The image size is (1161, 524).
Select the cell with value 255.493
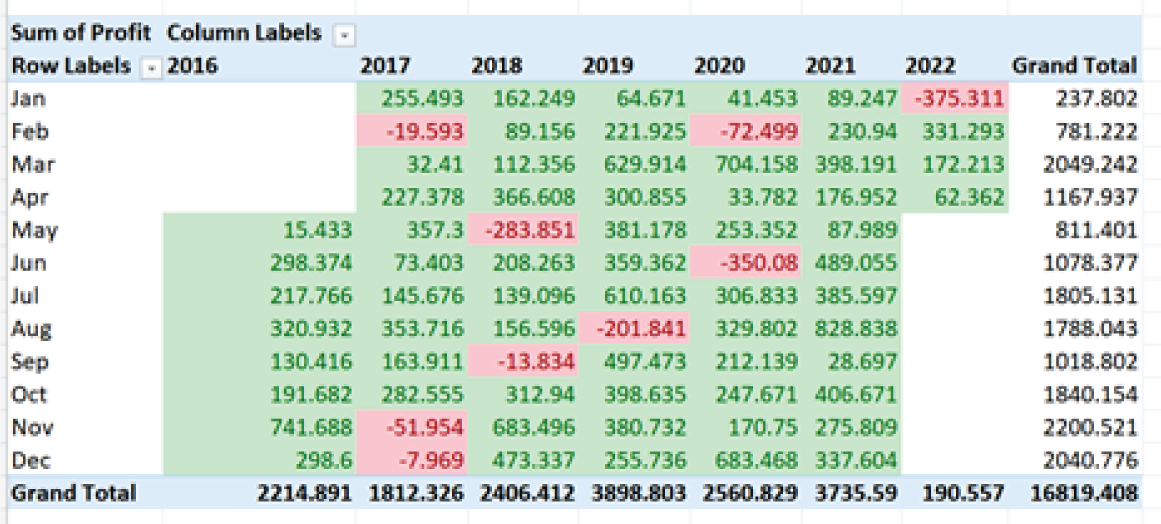click(x=413, y=98)
